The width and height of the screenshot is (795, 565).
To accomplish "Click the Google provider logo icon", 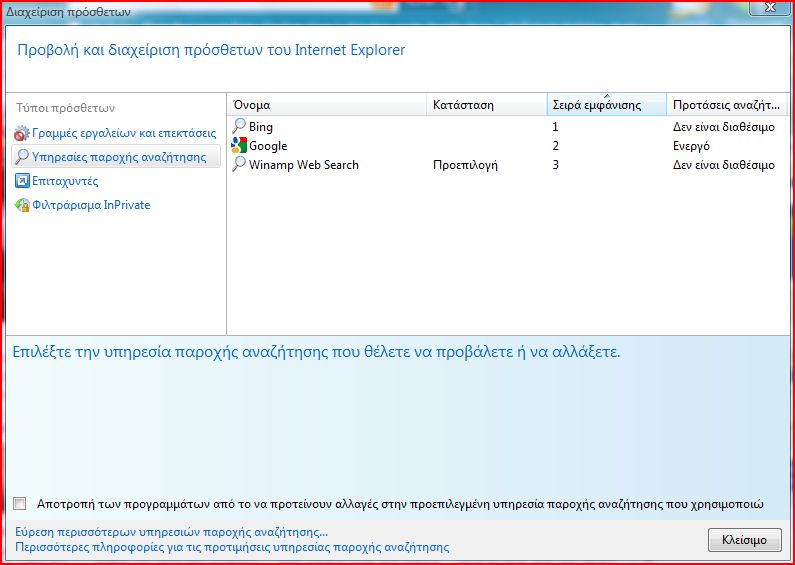I will 239,146.
